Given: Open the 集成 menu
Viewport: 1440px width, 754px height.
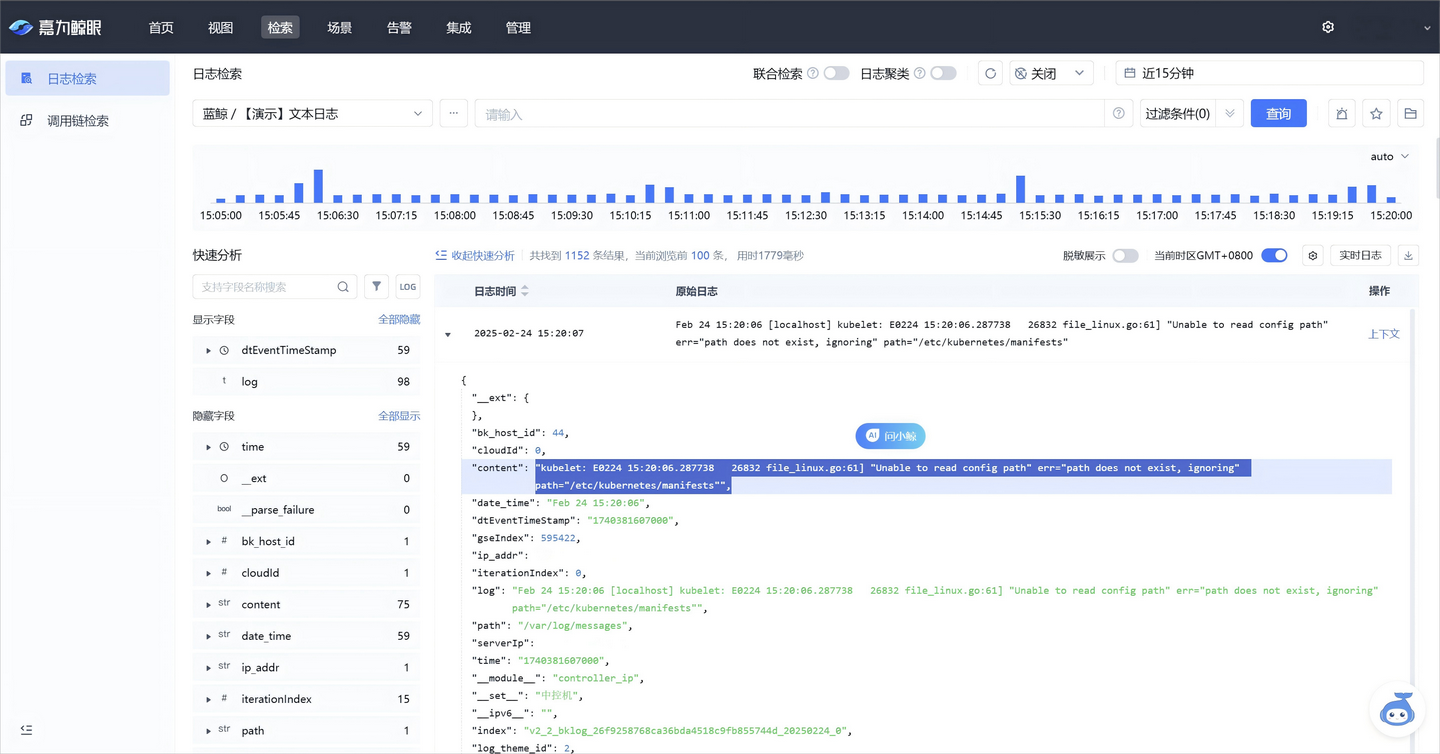Looking at the screenshot, I should (x=459, y=28).
